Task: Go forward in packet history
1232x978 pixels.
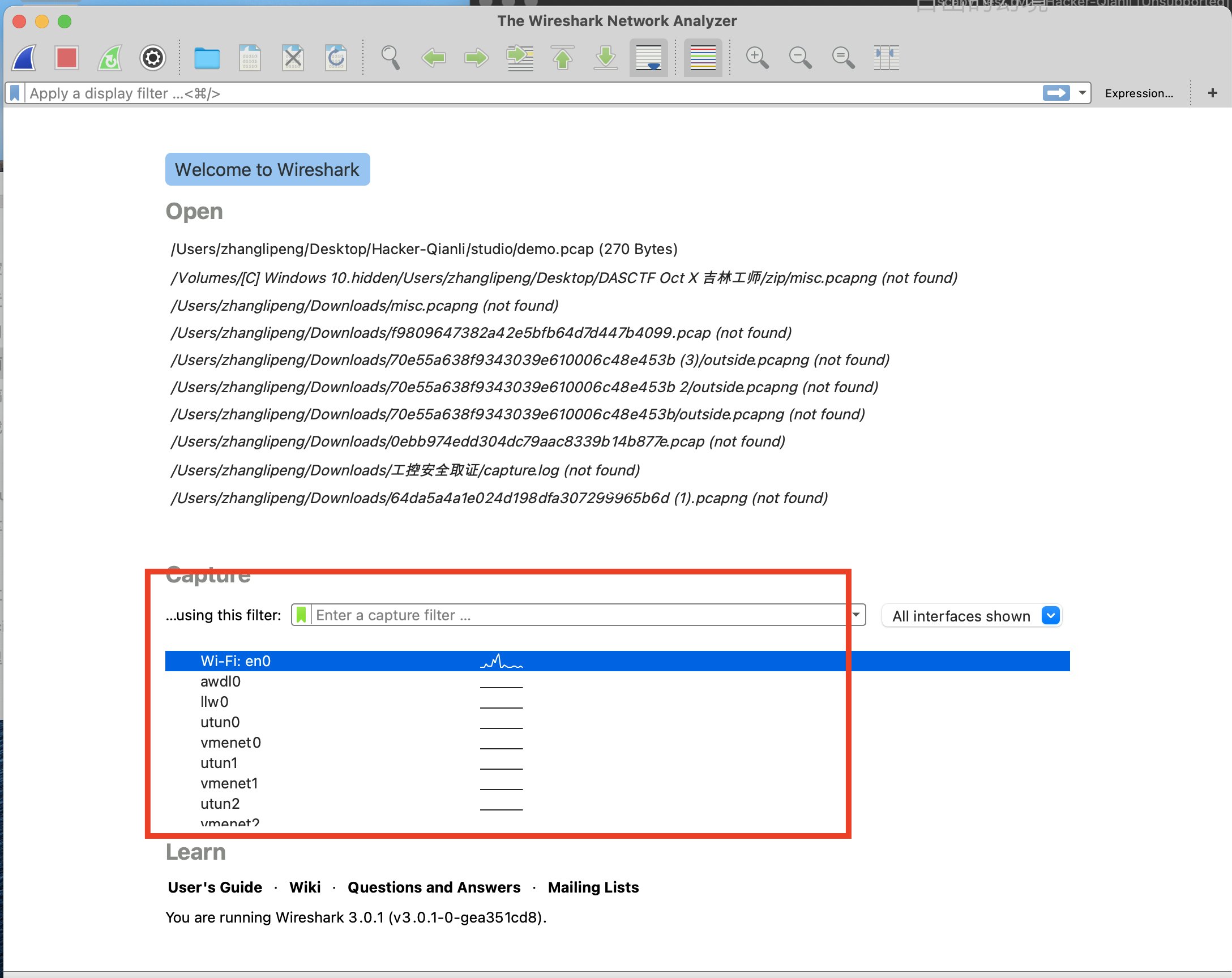Action: [477, 58]
